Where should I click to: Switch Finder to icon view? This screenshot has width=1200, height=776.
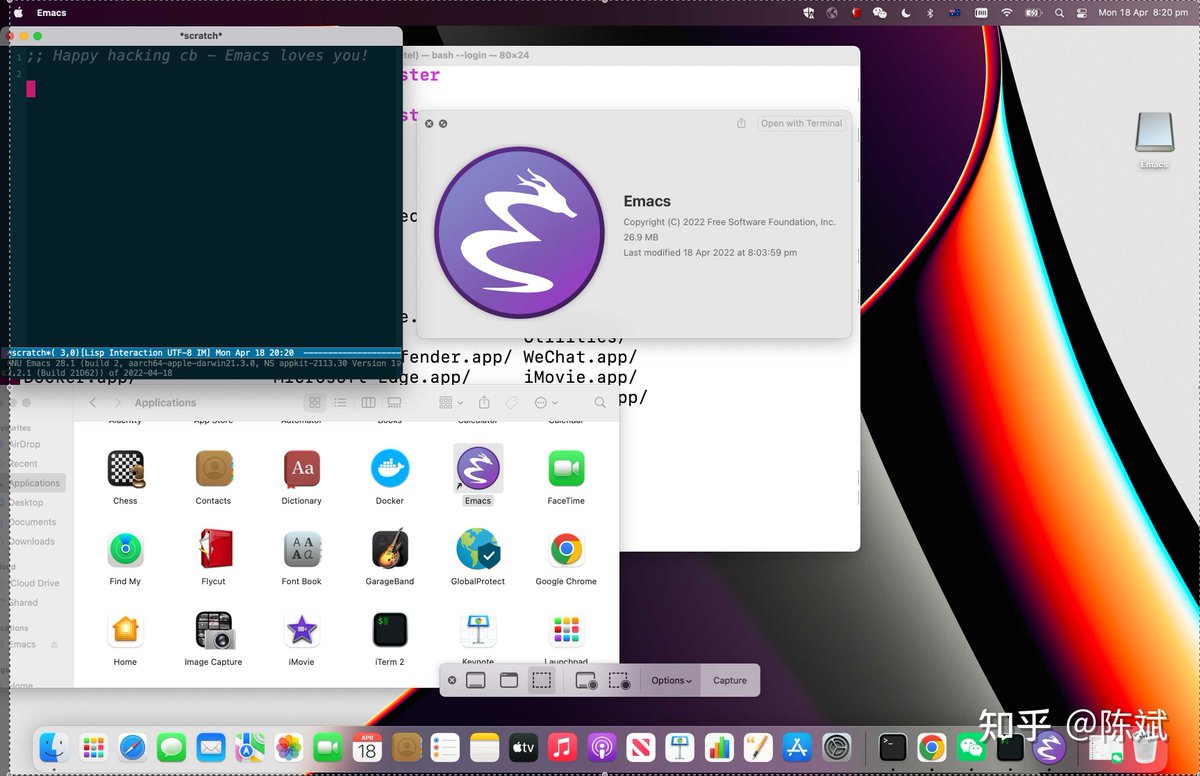click(x=315, y=402)
